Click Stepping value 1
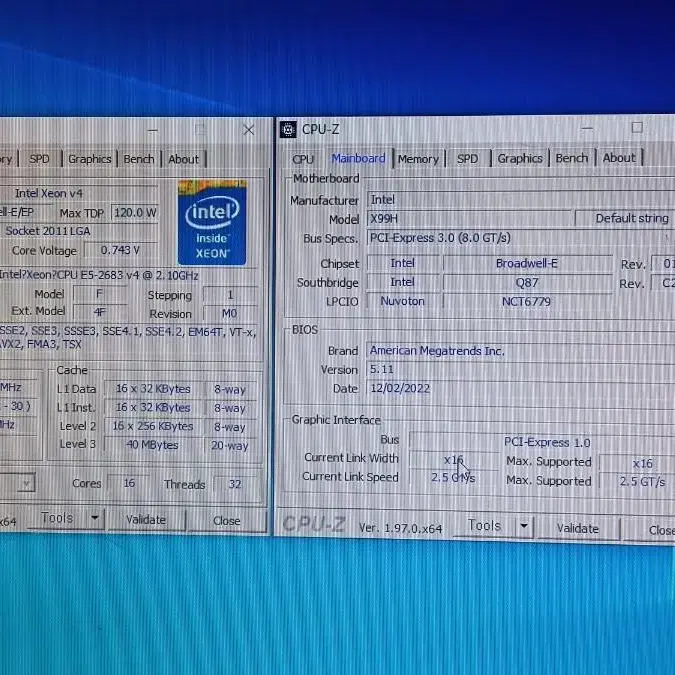This screenshot has height=675, width=675. [230, 294]
